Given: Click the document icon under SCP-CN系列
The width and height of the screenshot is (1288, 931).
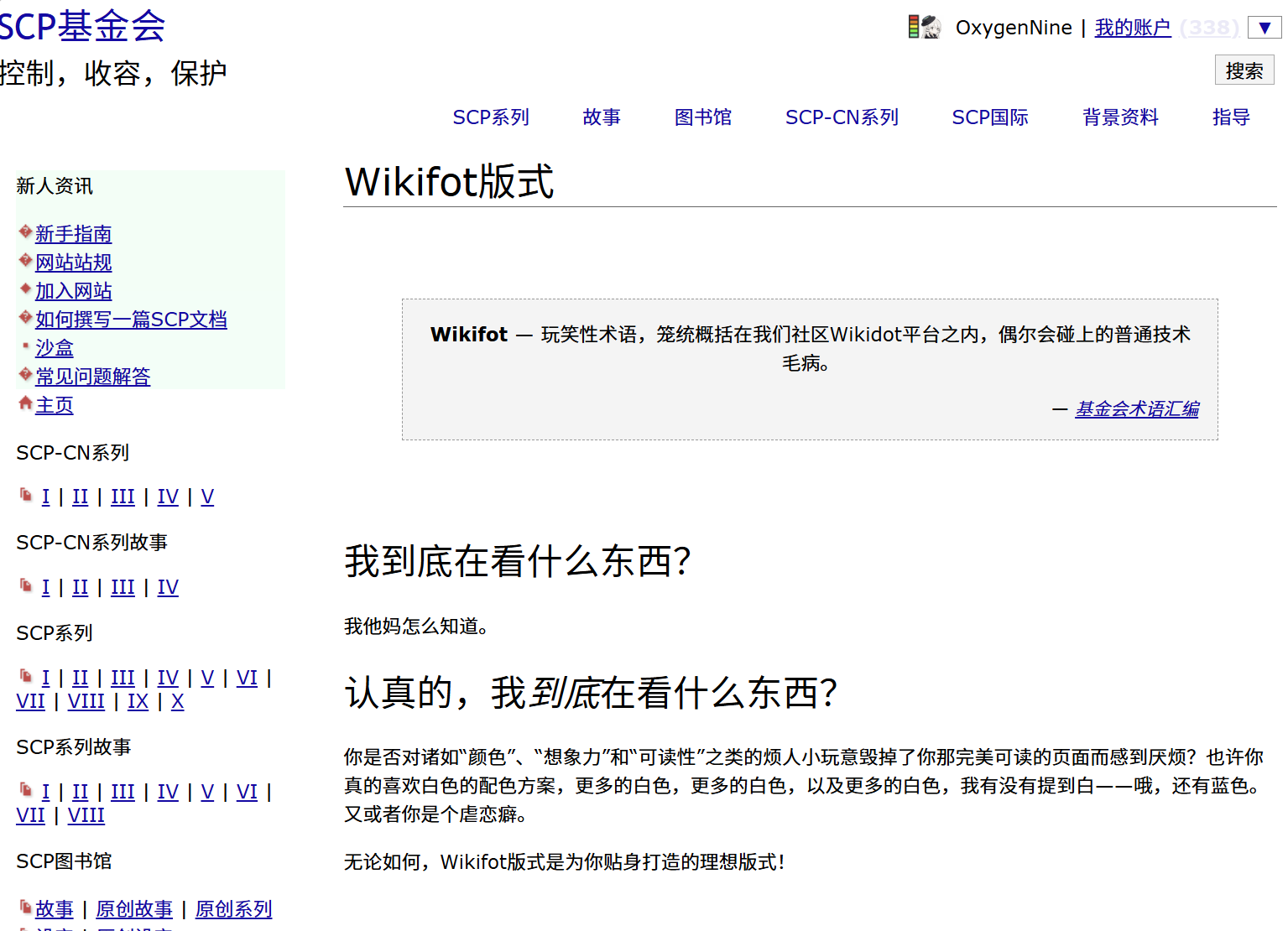Looking at the screenshot, I should [26, 495].
